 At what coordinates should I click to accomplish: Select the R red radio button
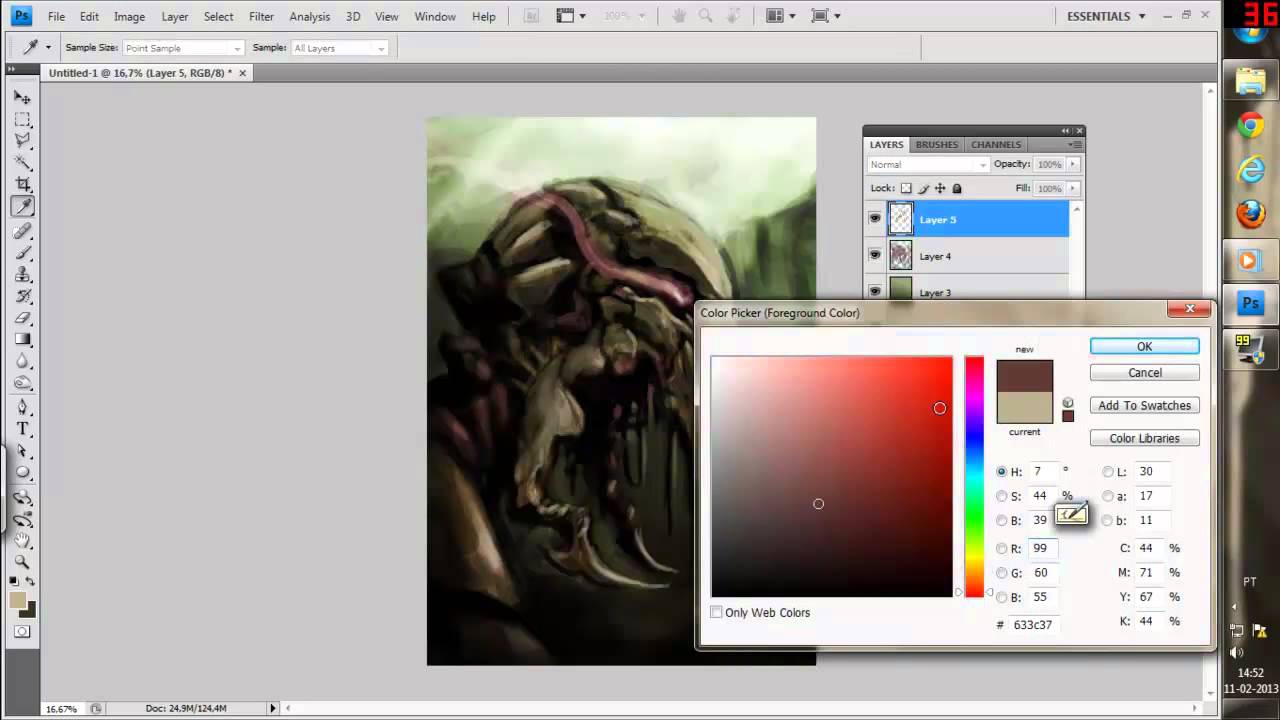(1002, 548)
